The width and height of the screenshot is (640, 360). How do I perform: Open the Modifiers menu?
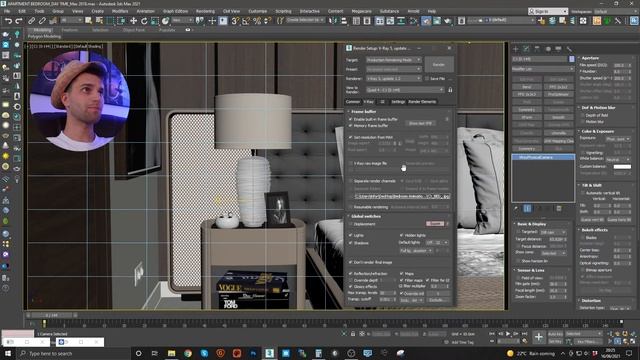pos(120,11)
